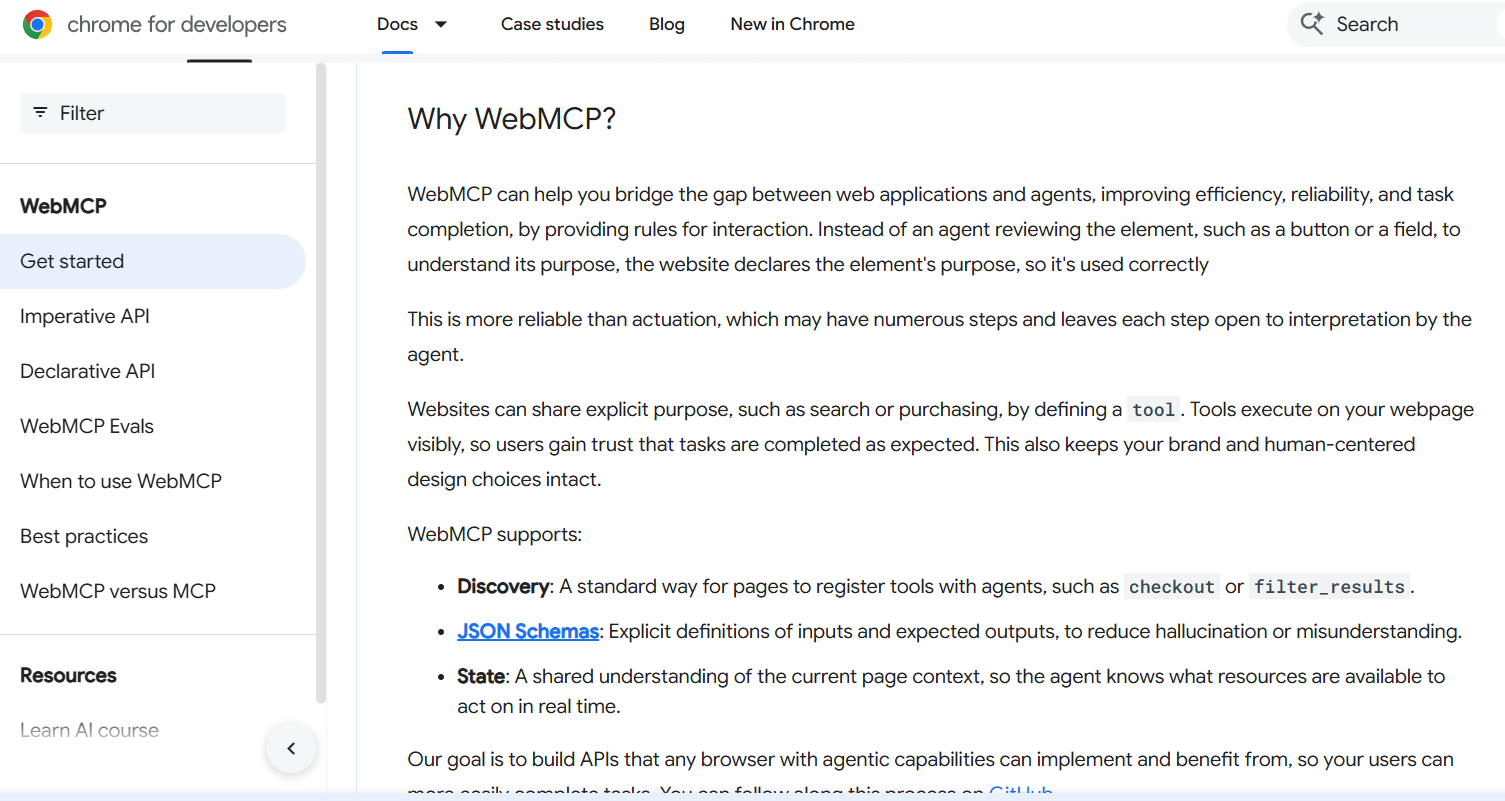Click the sidebar vertical scrollbar
Viewport: 1505px width, 801px height.
tap(321, 383)
